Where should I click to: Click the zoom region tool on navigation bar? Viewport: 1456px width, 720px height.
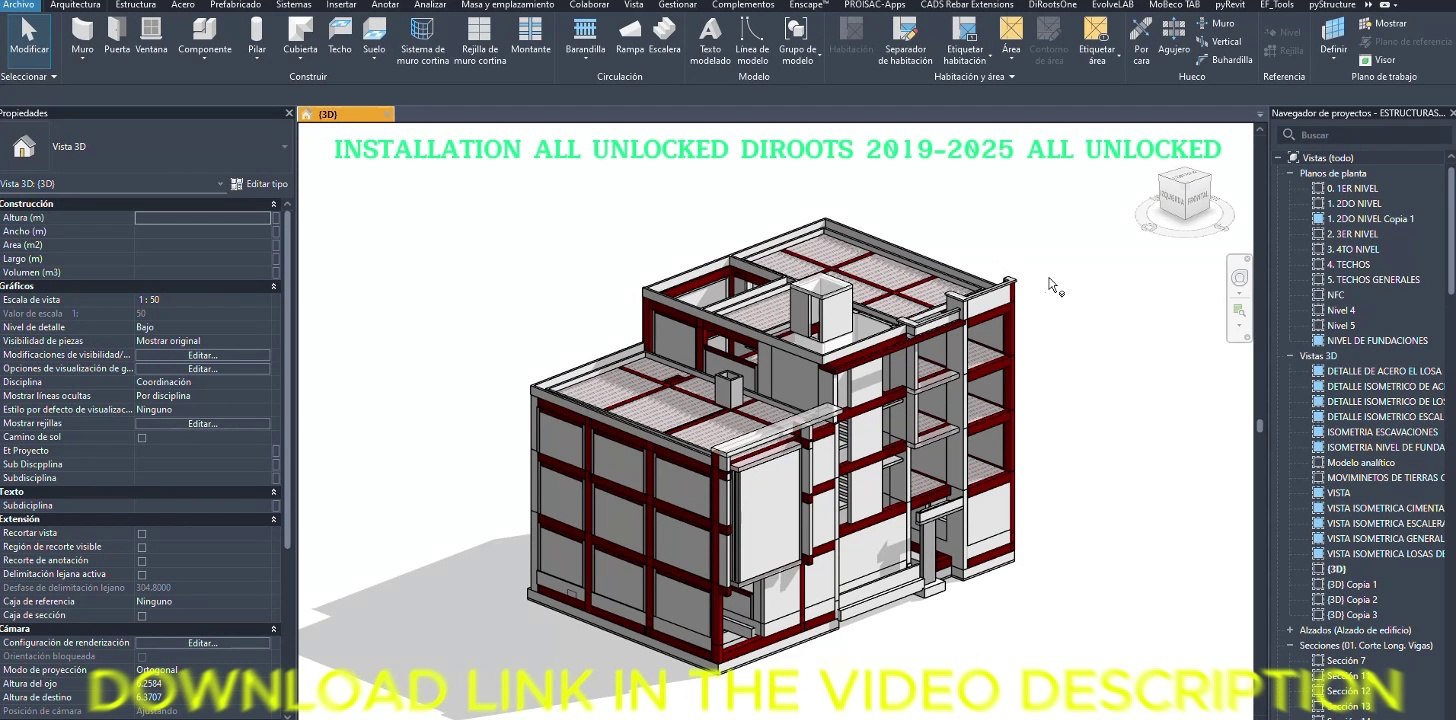(x=1240, y=310)
